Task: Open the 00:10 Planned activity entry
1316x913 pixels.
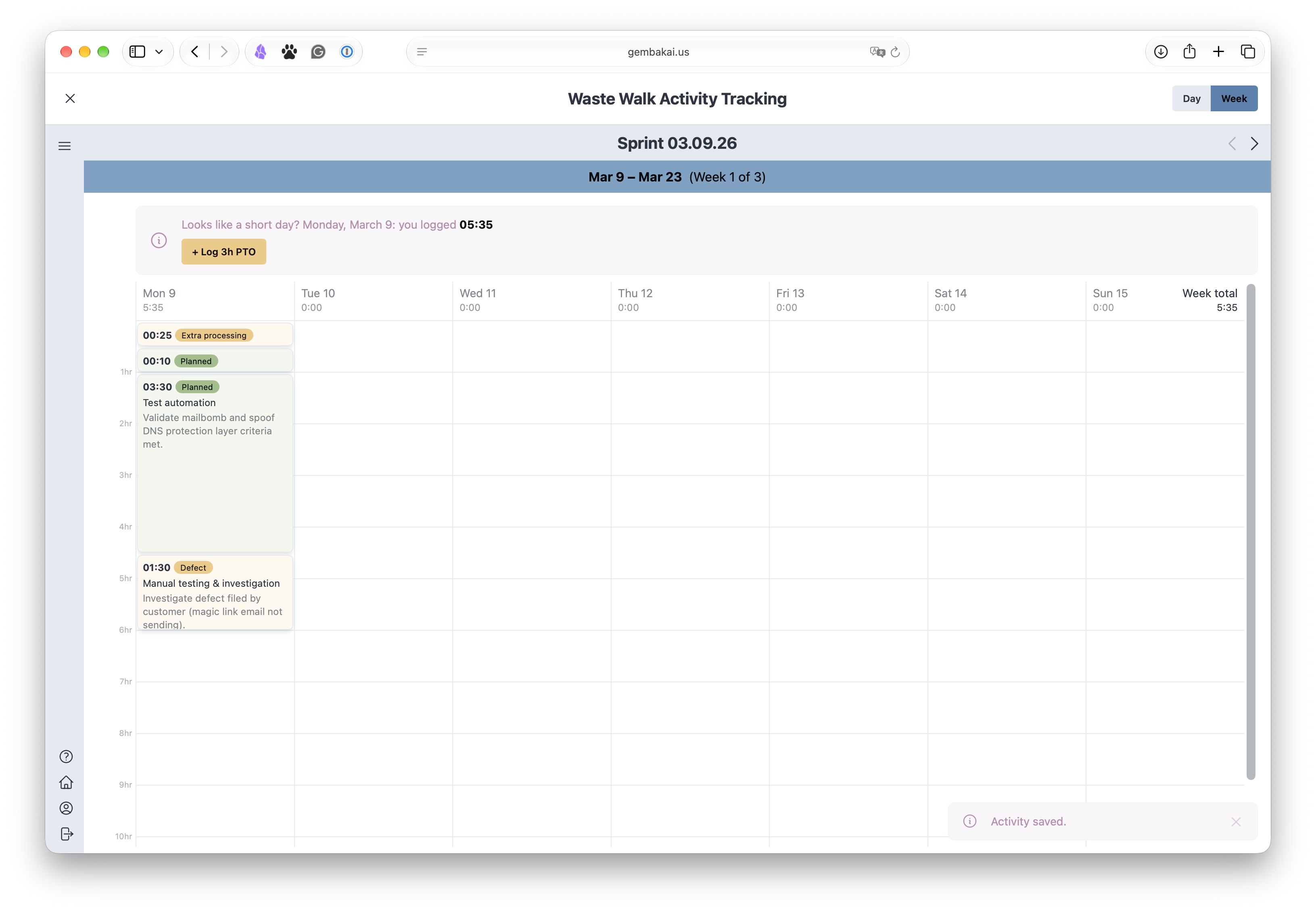Action: pos(215,361)
